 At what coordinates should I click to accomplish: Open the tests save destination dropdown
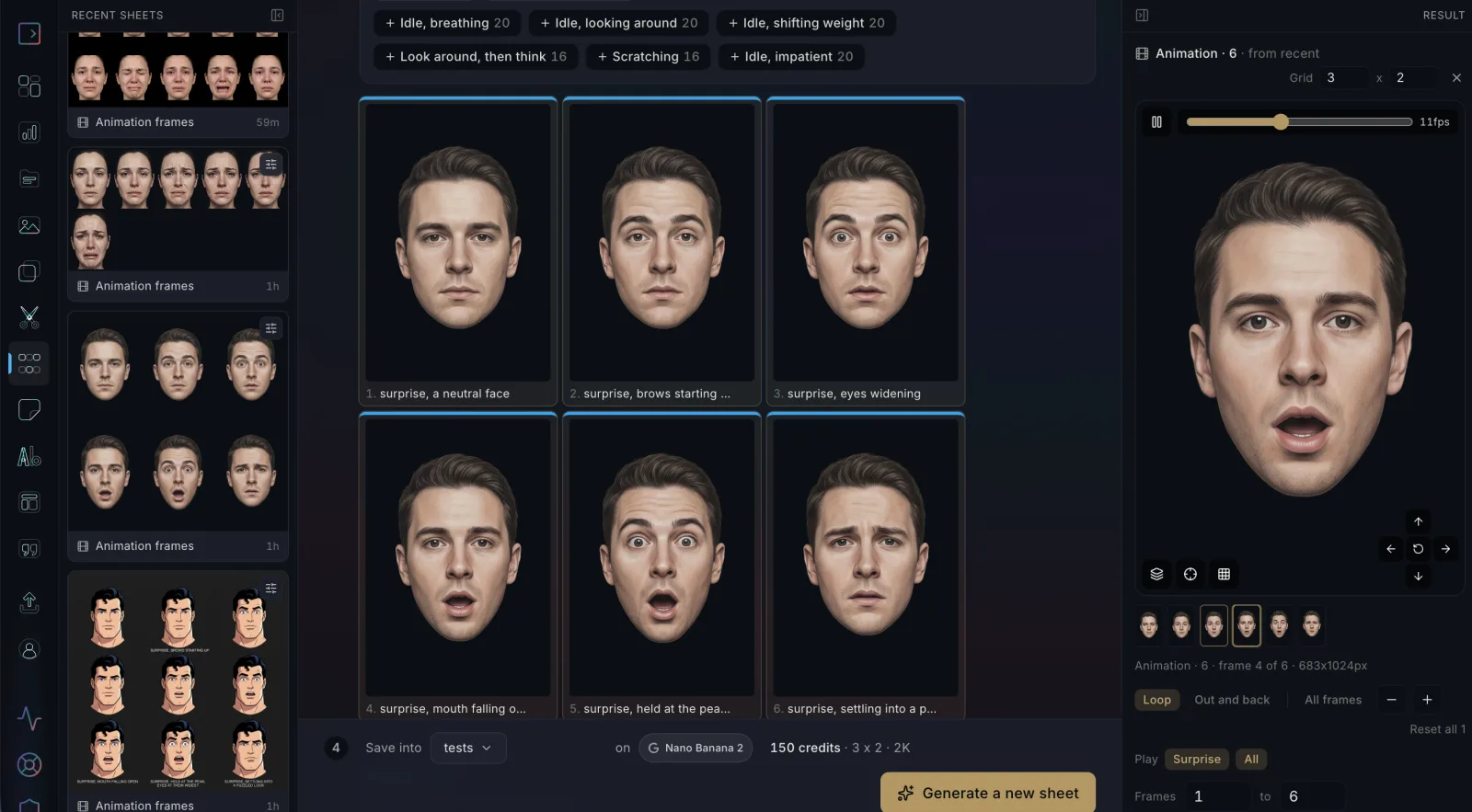coord(467,748)
